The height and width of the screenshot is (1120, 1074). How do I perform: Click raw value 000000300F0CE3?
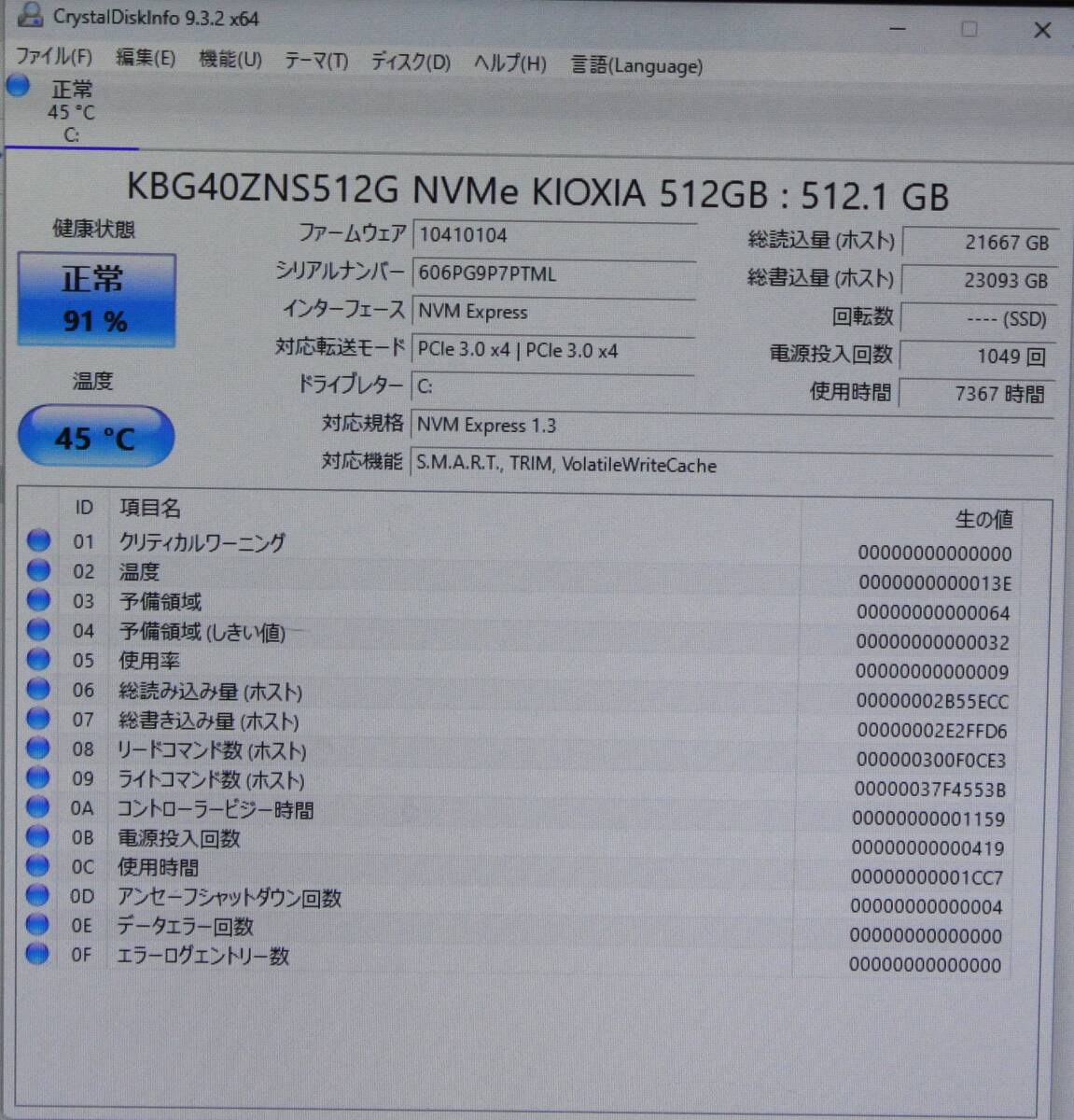(x=931, y=760)
